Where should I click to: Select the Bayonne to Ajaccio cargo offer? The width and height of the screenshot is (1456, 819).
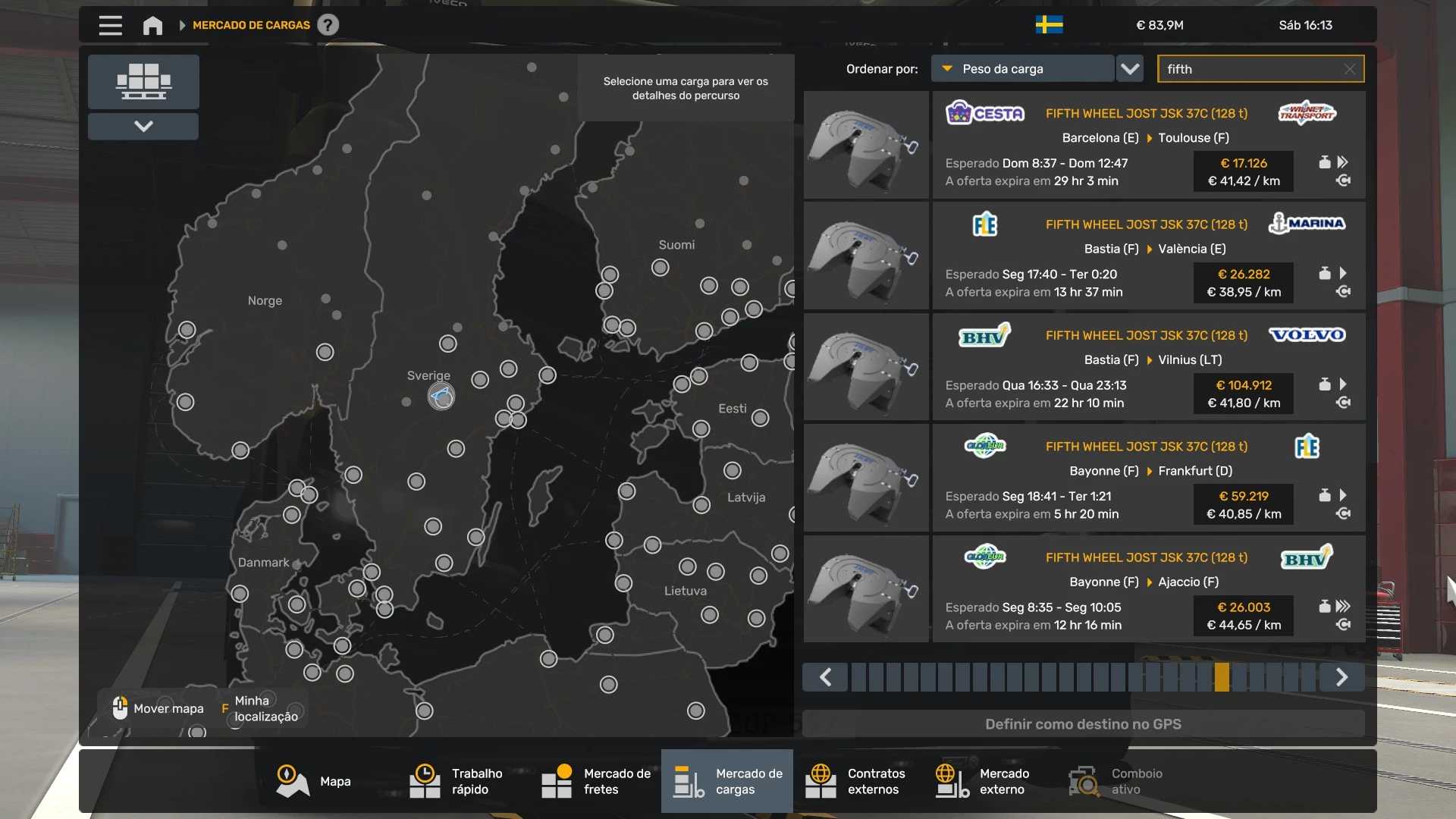pyautogui.click(x=1149, y=589)
